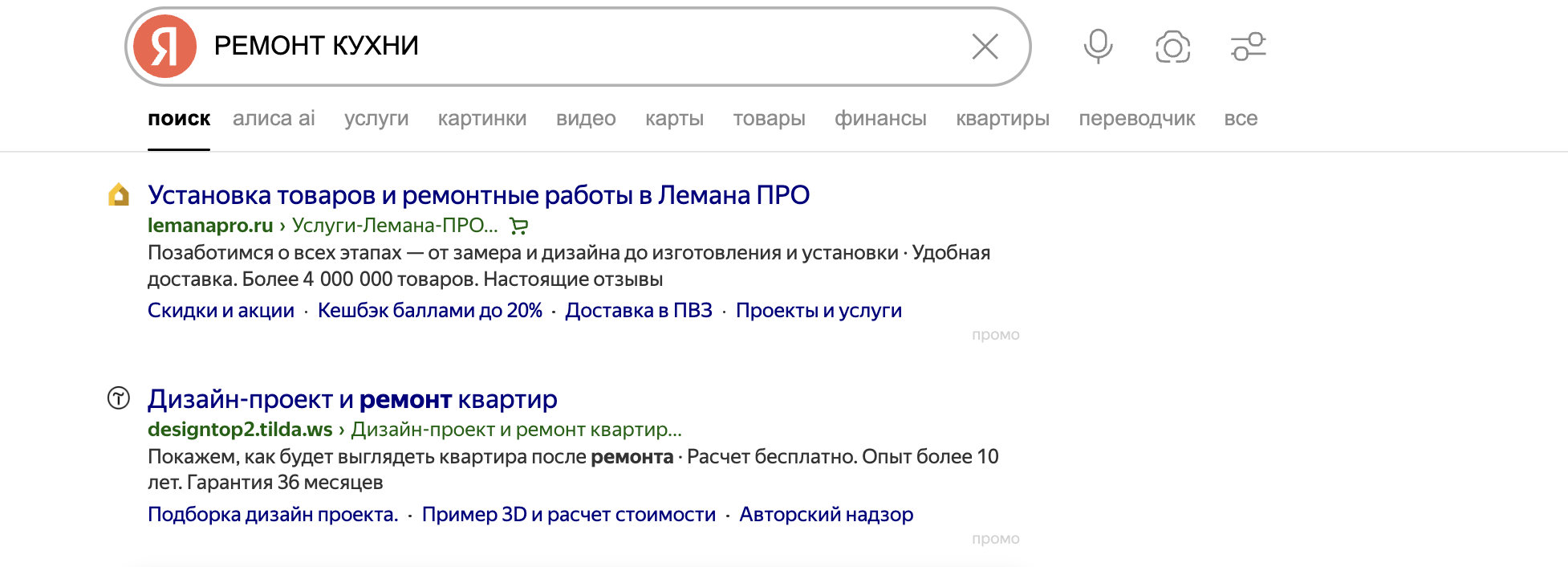Viewport: 1568px width, 567px height.
Task: Switch to картинки tab
Action: pos(482,119)
